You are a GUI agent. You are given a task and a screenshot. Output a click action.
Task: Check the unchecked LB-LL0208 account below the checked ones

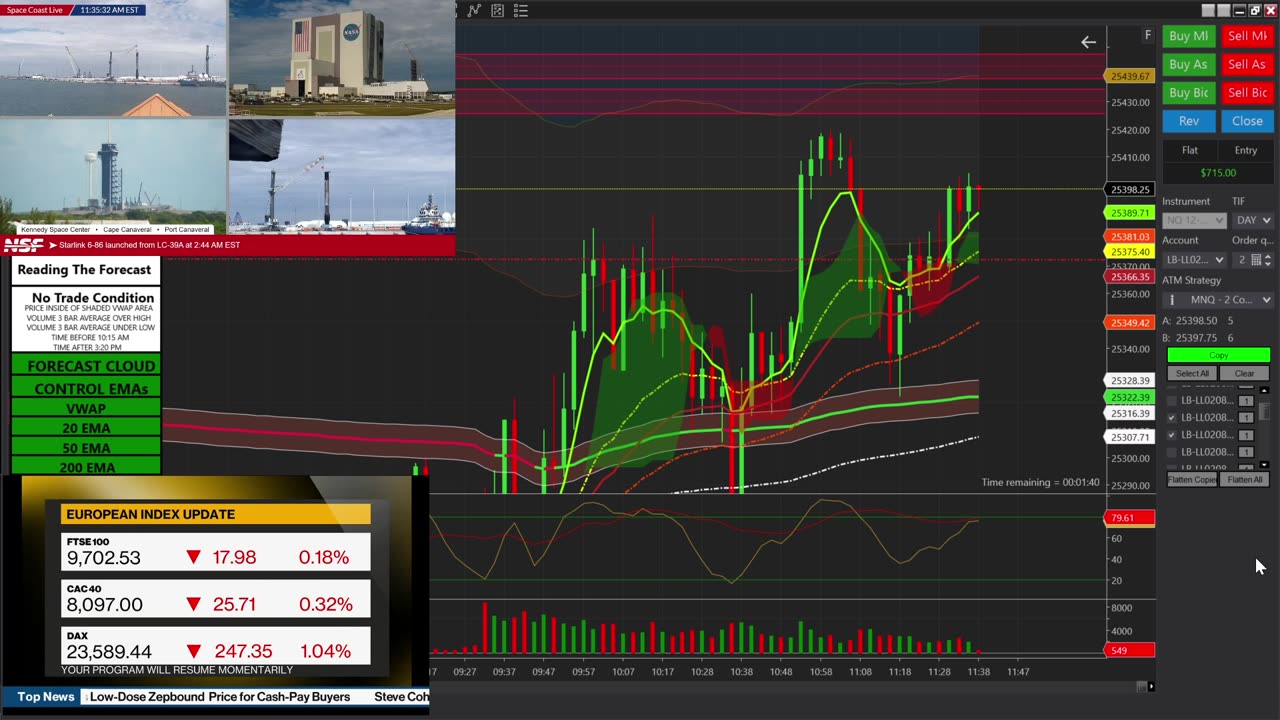click(x=1172, y=452)
